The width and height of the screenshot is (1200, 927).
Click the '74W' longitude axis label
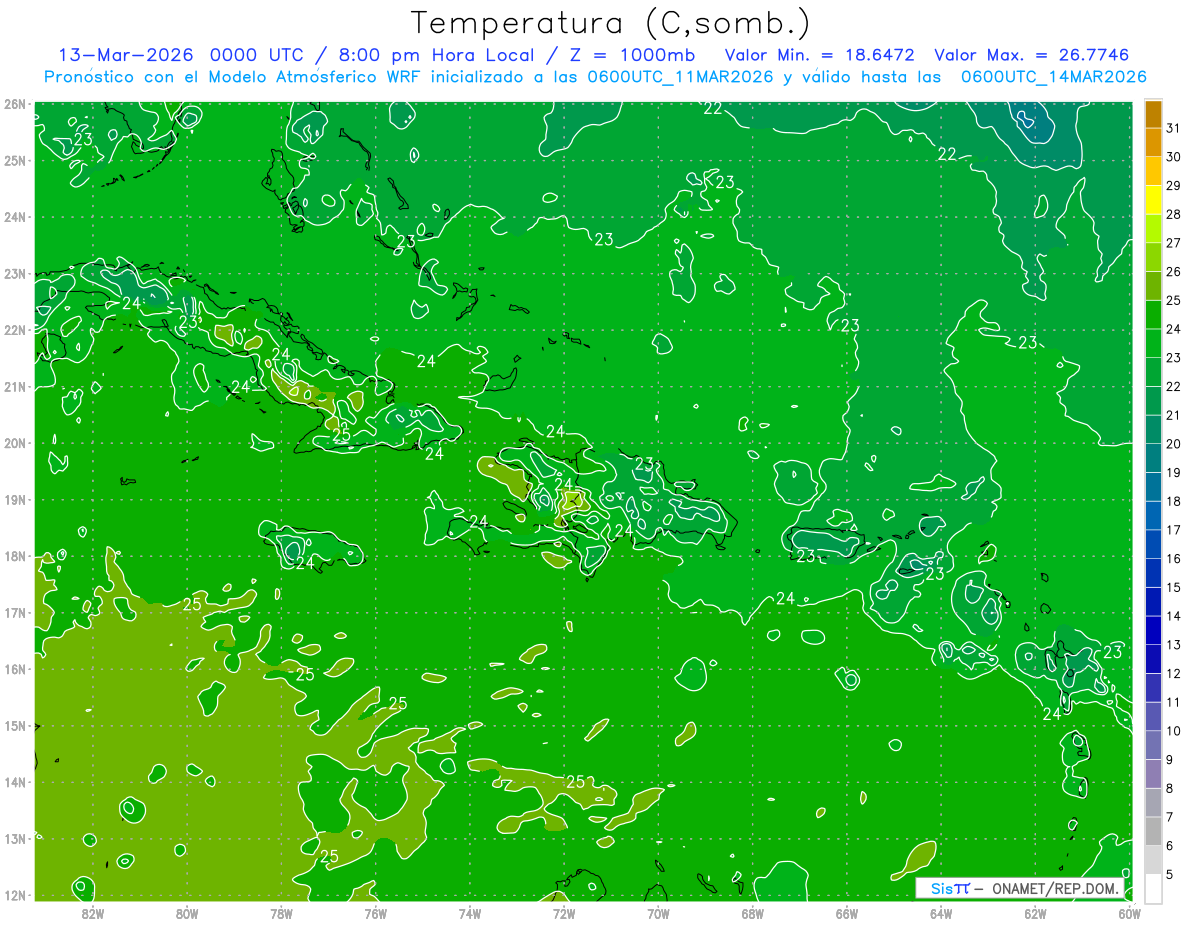(469, 913)
